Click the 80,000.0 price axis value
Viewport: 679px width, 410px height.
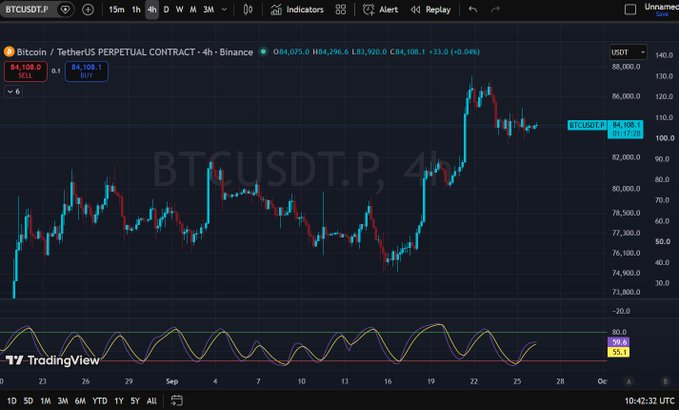click(626, 189)
